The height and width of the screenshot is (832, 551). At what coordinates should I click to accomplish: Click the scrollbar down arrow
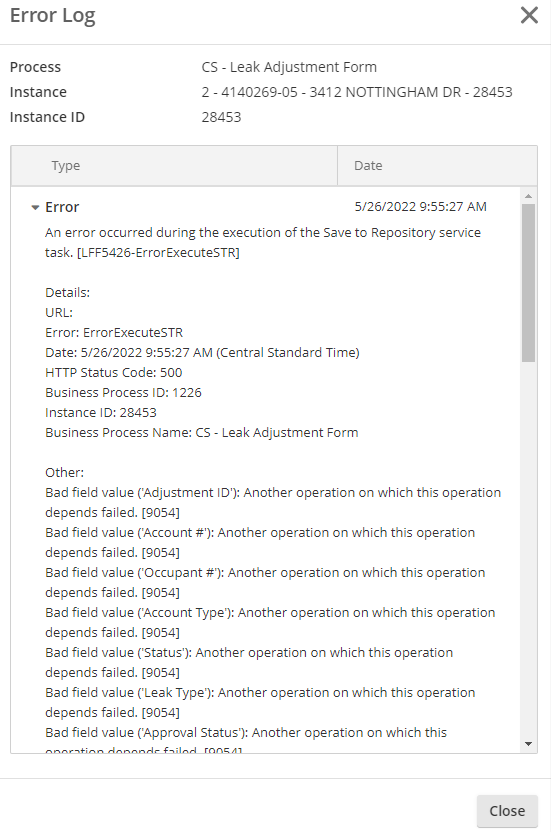coord(528,744)
